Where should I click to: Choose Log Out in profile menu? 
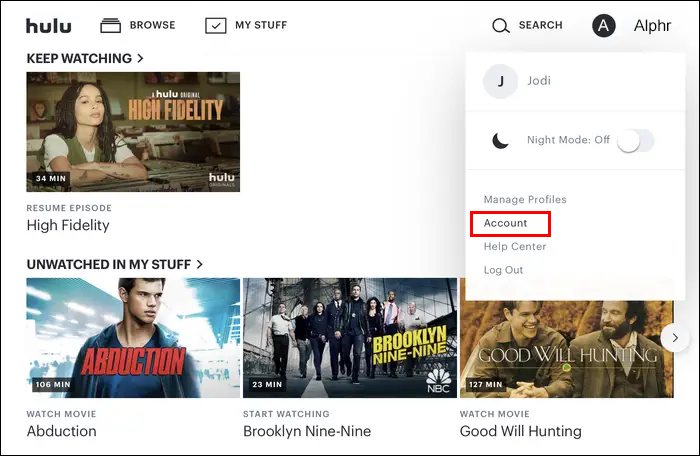click(503, 270)
